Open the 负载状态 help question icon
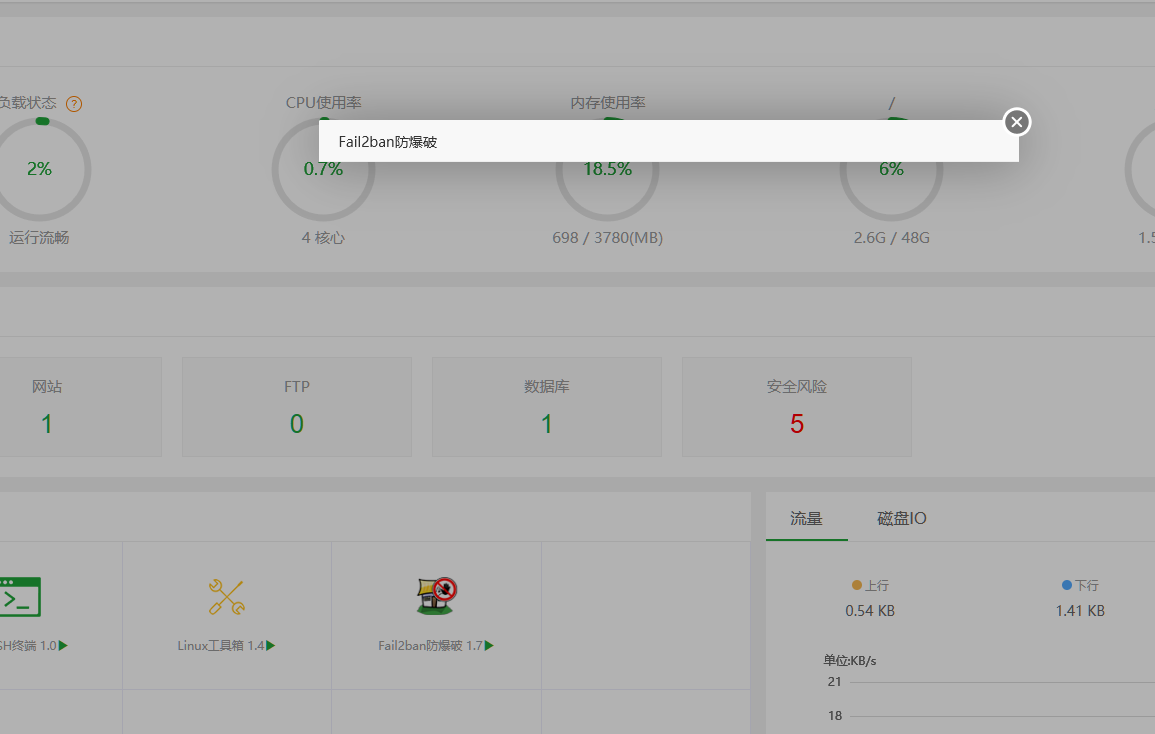1155x734 pixels. [x=74, y=104]
